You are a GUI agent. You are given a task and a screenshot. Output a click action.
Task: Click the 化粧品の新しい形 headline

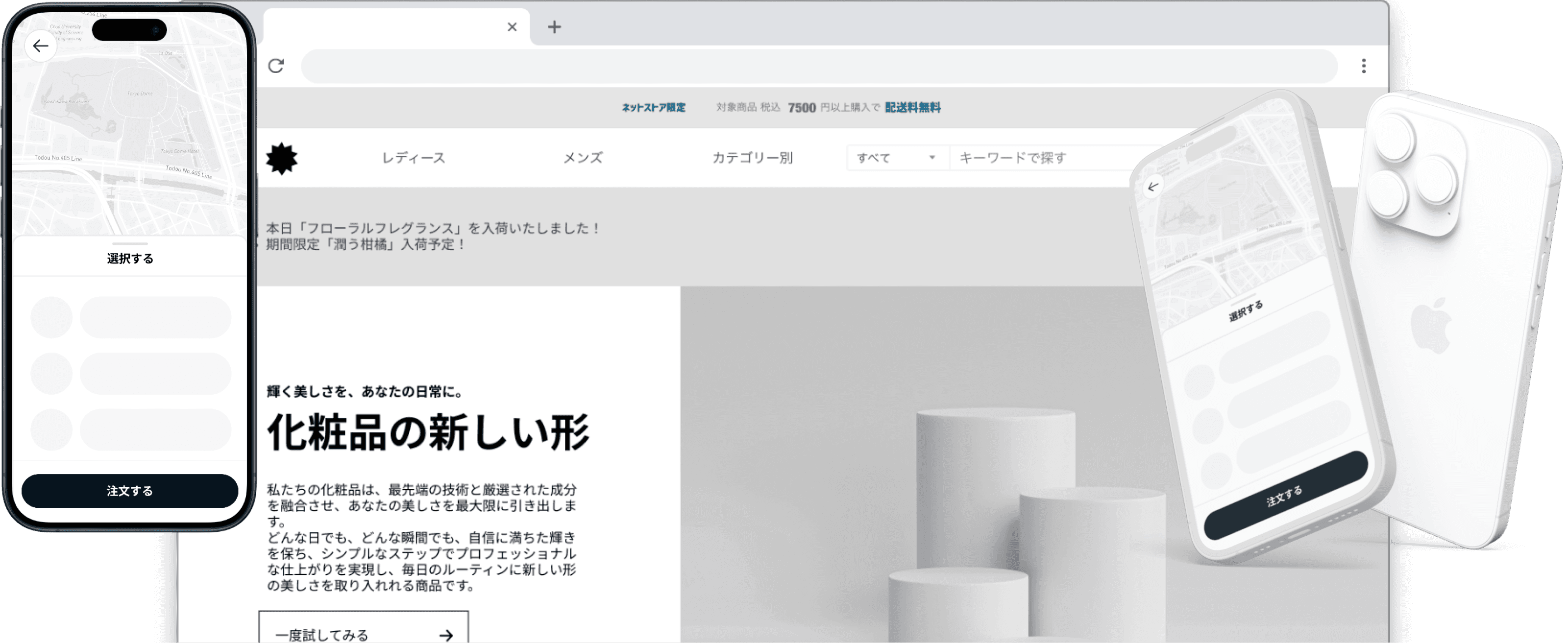click(429, 432)
